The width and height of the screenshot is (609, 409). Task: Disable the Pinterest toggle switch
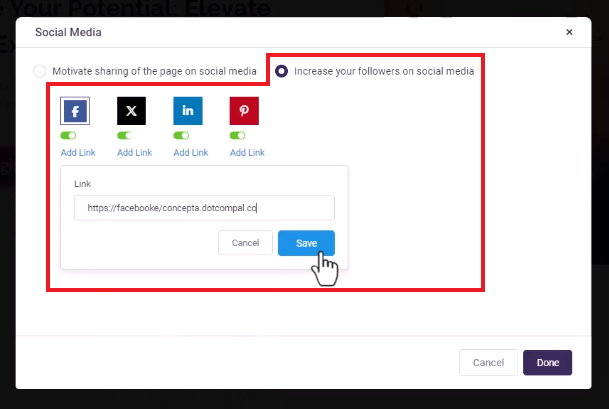(237, 135)
